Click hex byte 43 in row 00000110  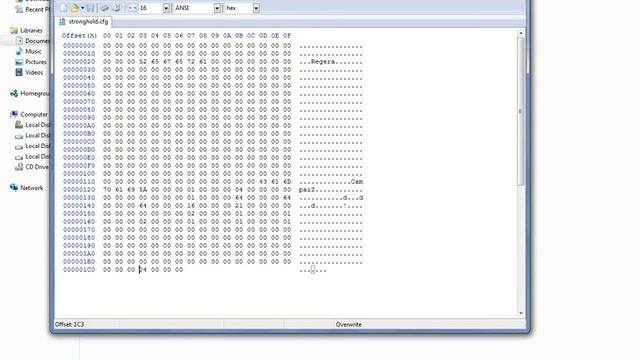pos(263,182)
